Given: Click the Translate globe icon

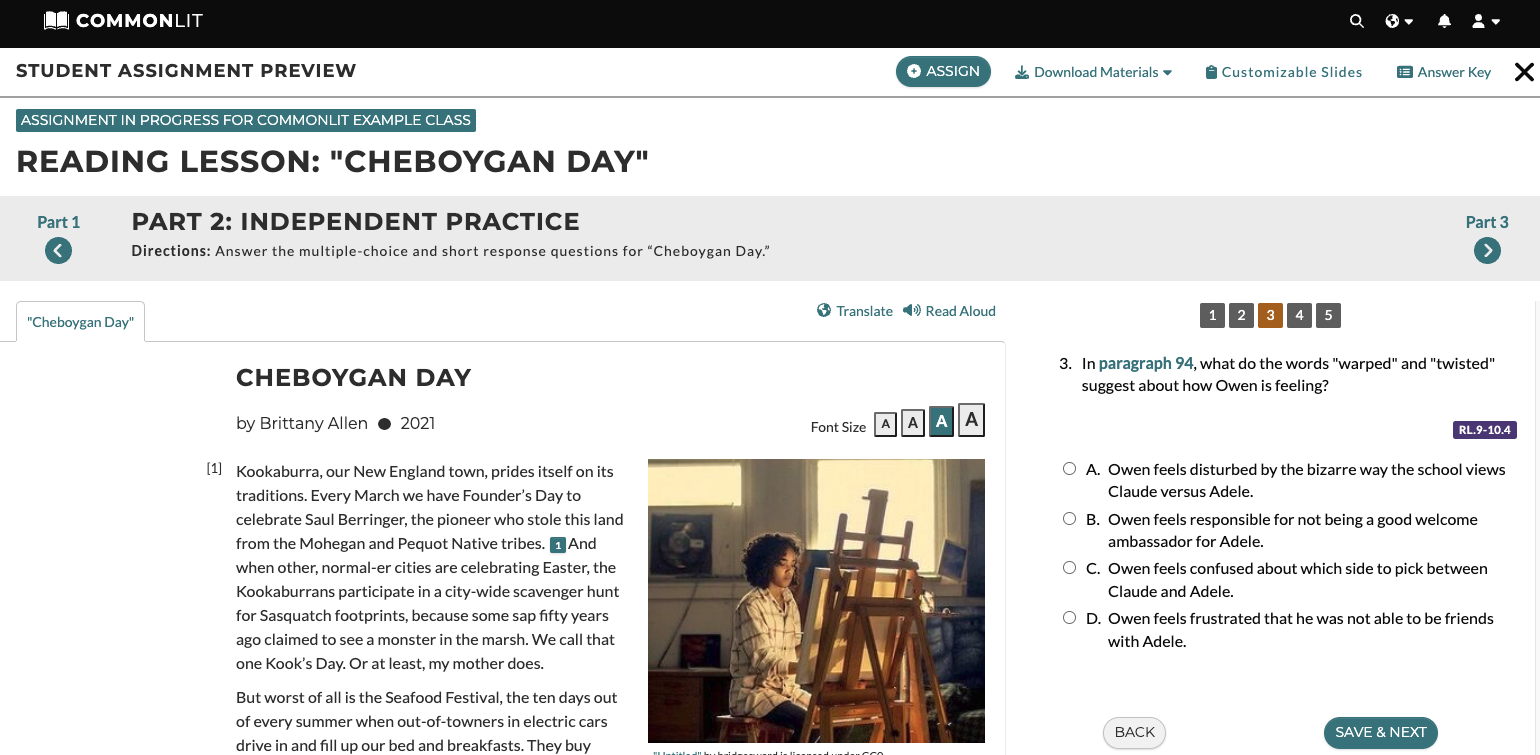Looking at the screenshot, I should 824,311.
